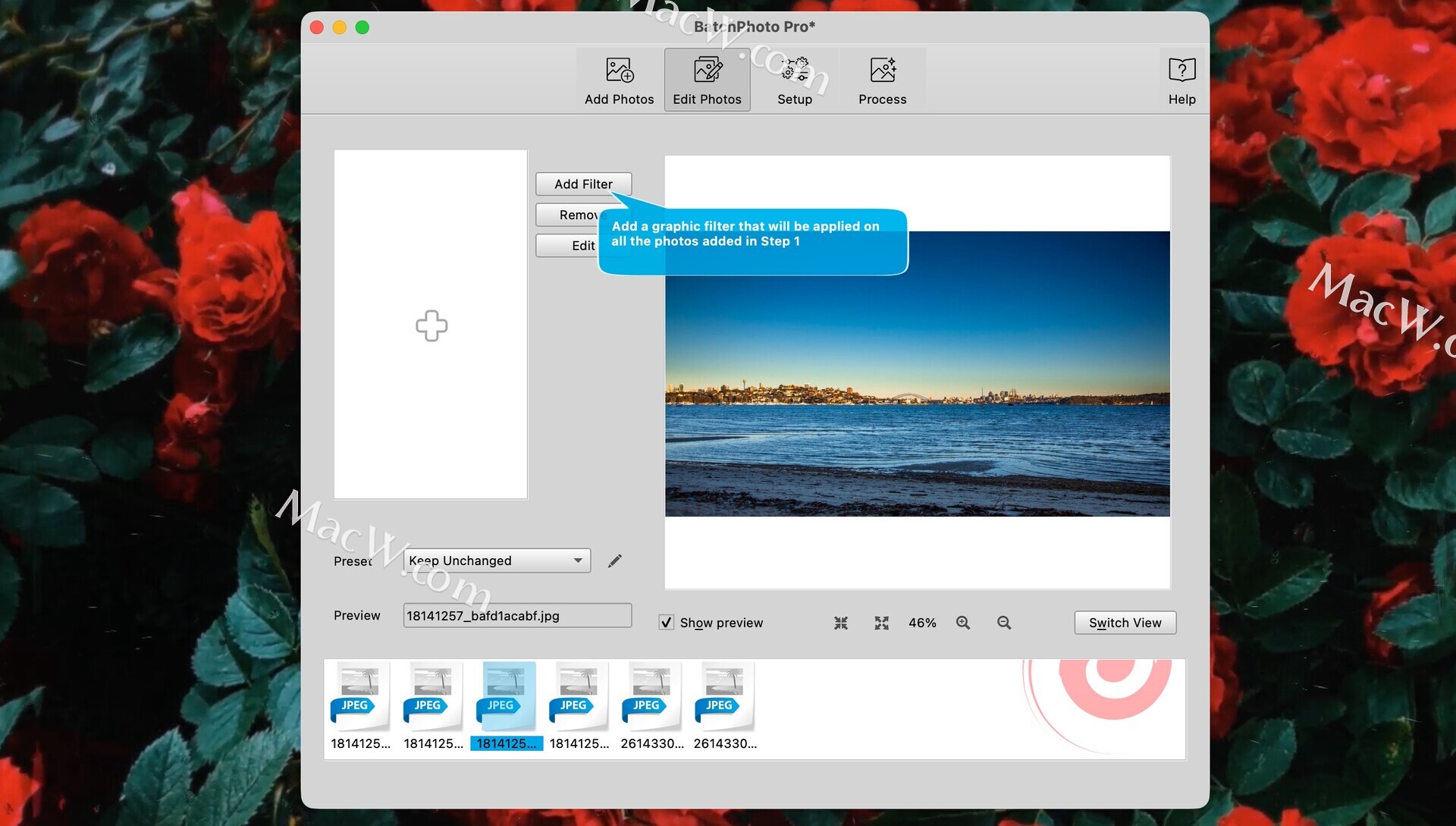Click the Switch View button
This screenshot has width=1456, height=826.
coord(1124,623)
